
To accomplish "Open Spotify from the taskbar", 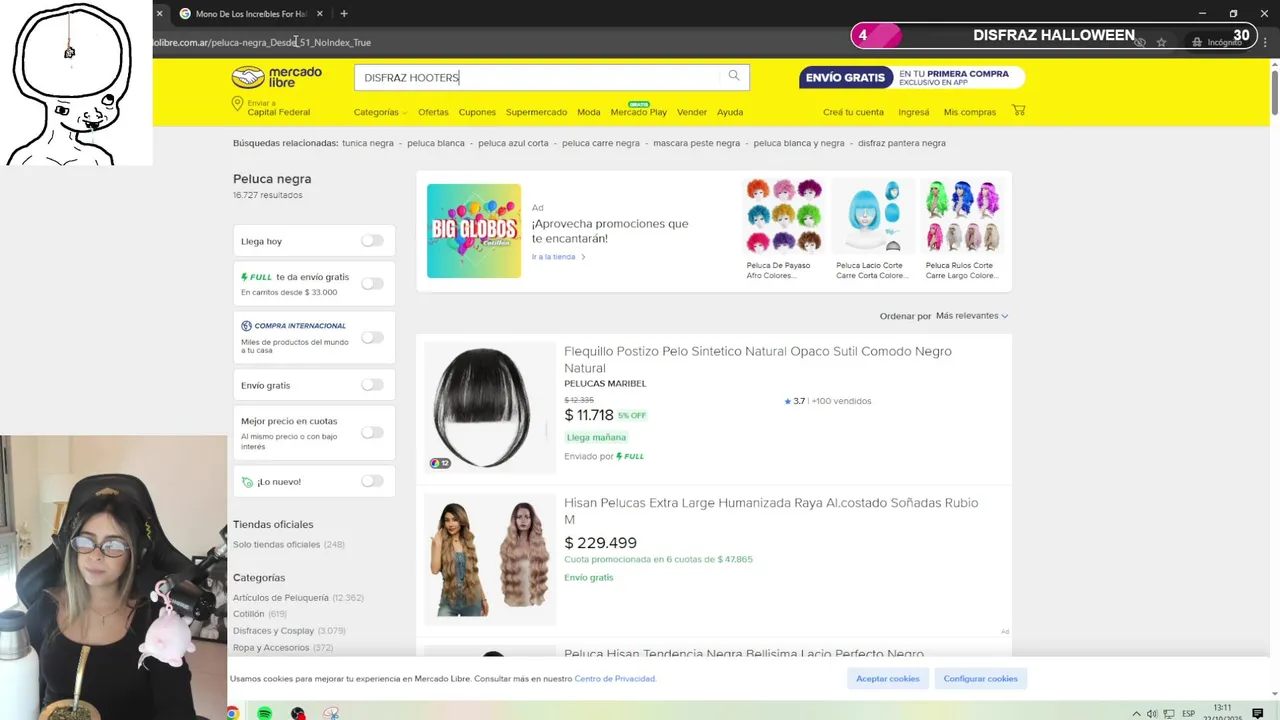I will point(264,713).
